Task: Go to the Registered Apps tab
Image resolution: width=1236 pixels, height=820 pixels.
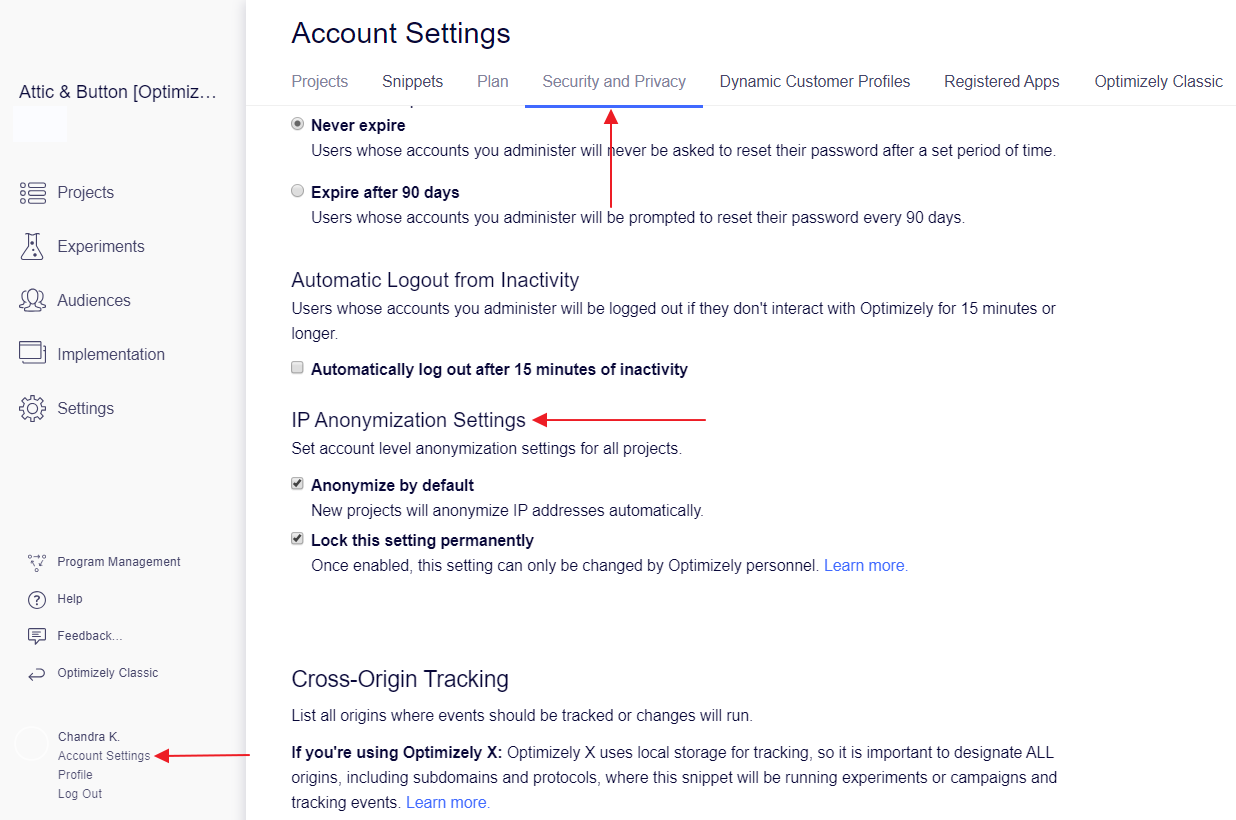Action: (1001, 82)
